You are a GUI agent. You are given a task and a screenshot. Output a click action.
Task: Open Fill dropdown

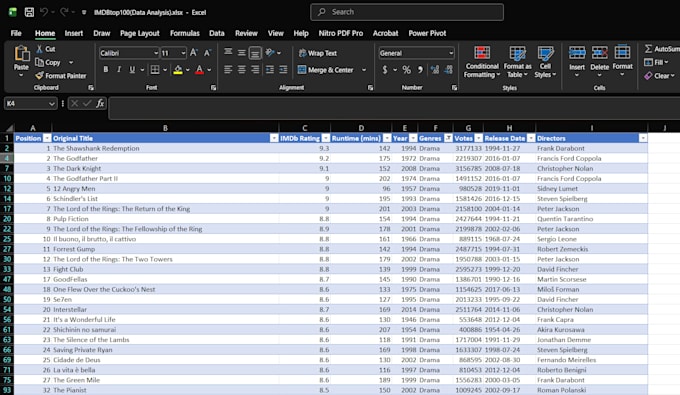click(656, 62)
